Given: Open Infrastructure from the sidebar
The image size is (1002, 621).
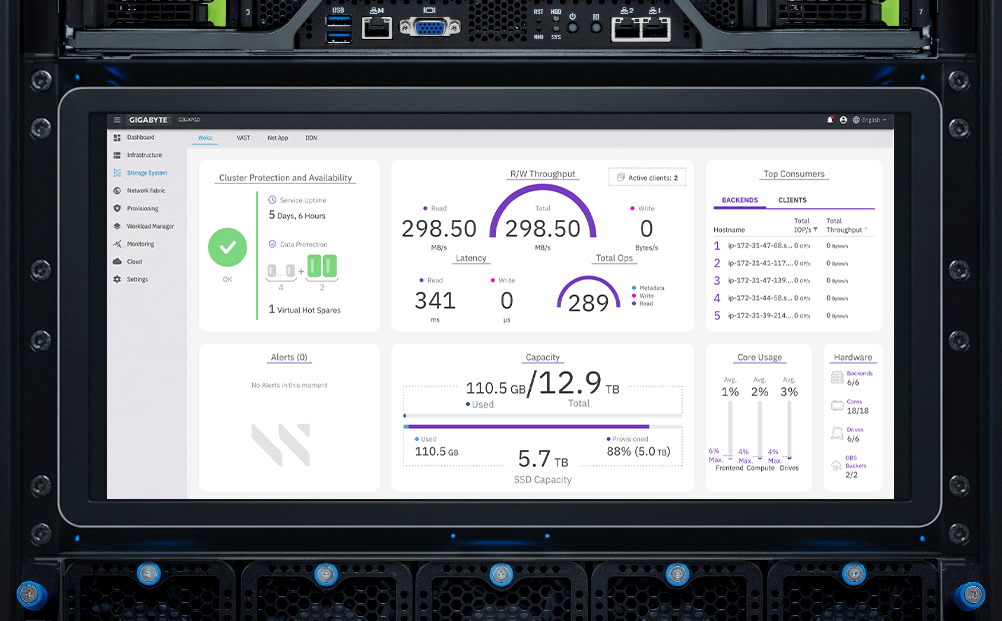Looking at the screenshot, I should point(117,155).
